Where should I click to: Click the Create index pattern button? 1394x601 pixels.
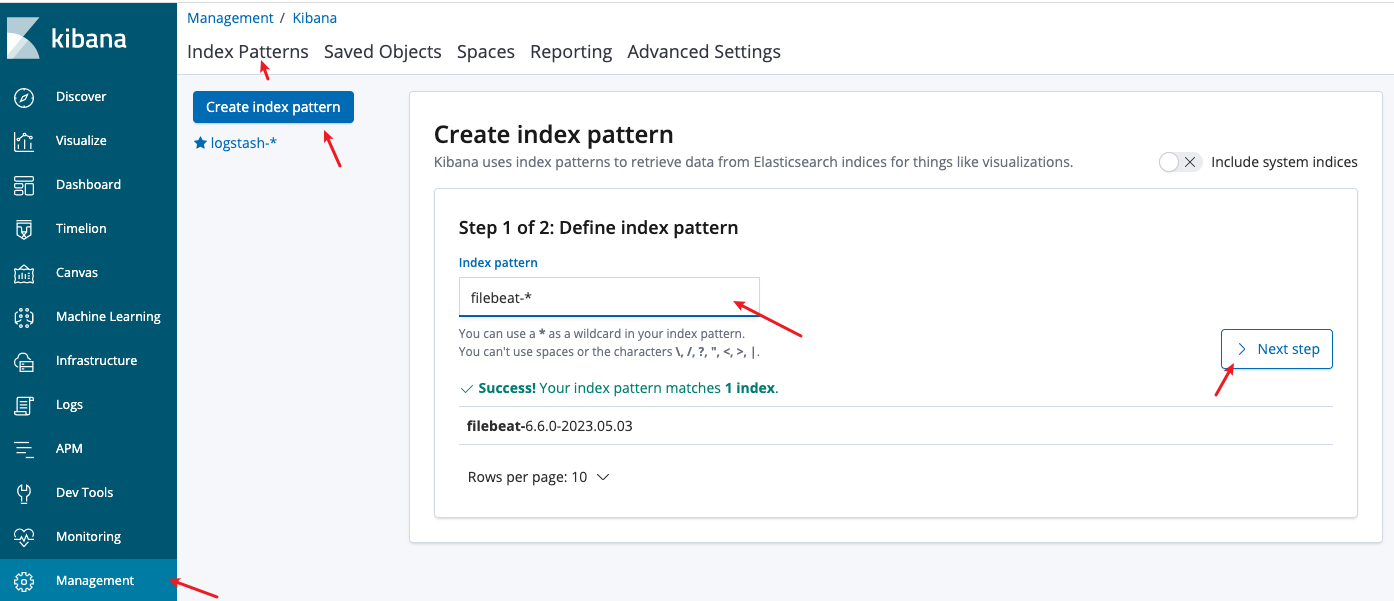point(273,107)
